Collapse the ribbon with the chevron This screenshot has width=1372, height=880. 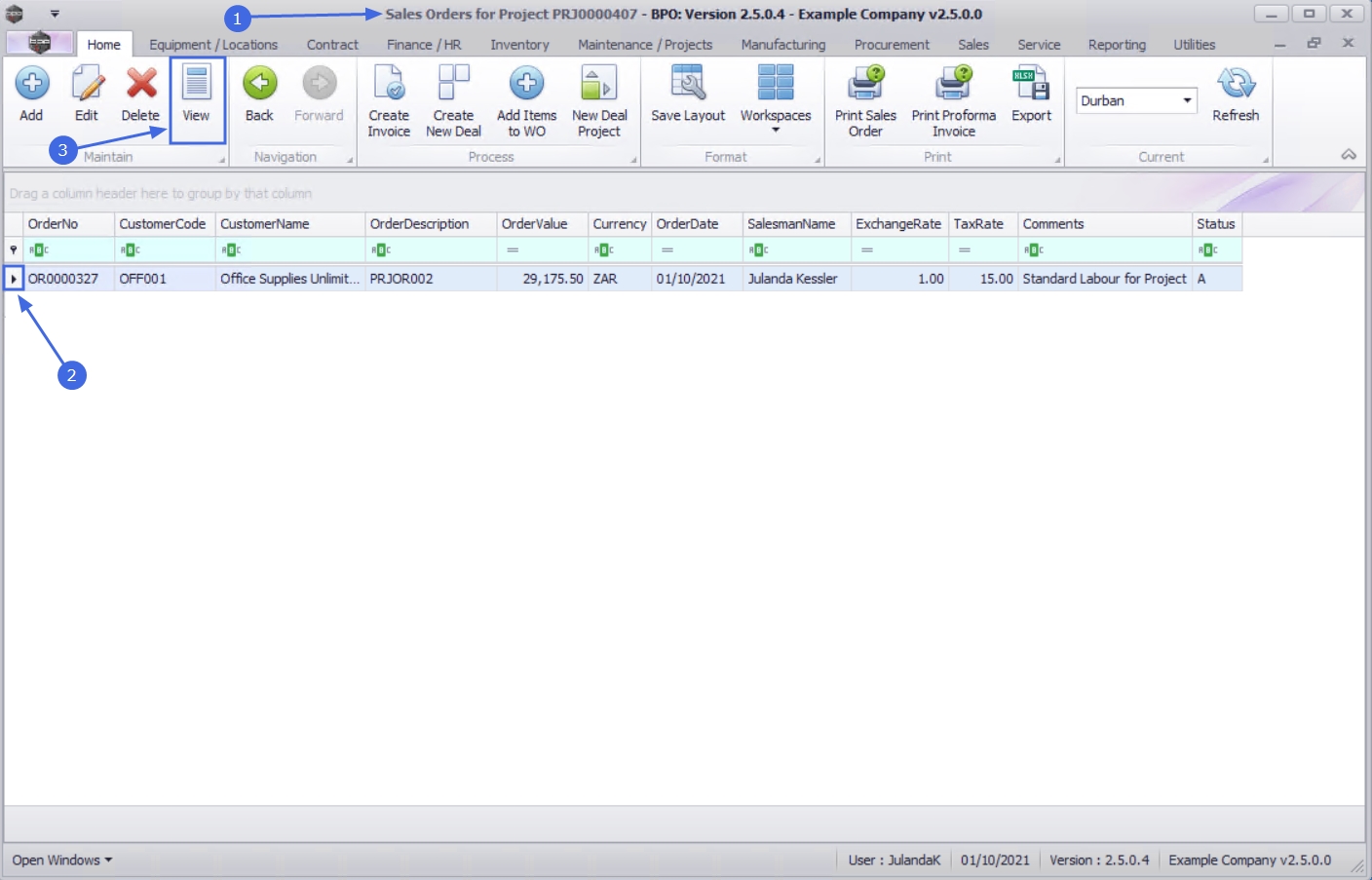click(x=1349, y=155)
